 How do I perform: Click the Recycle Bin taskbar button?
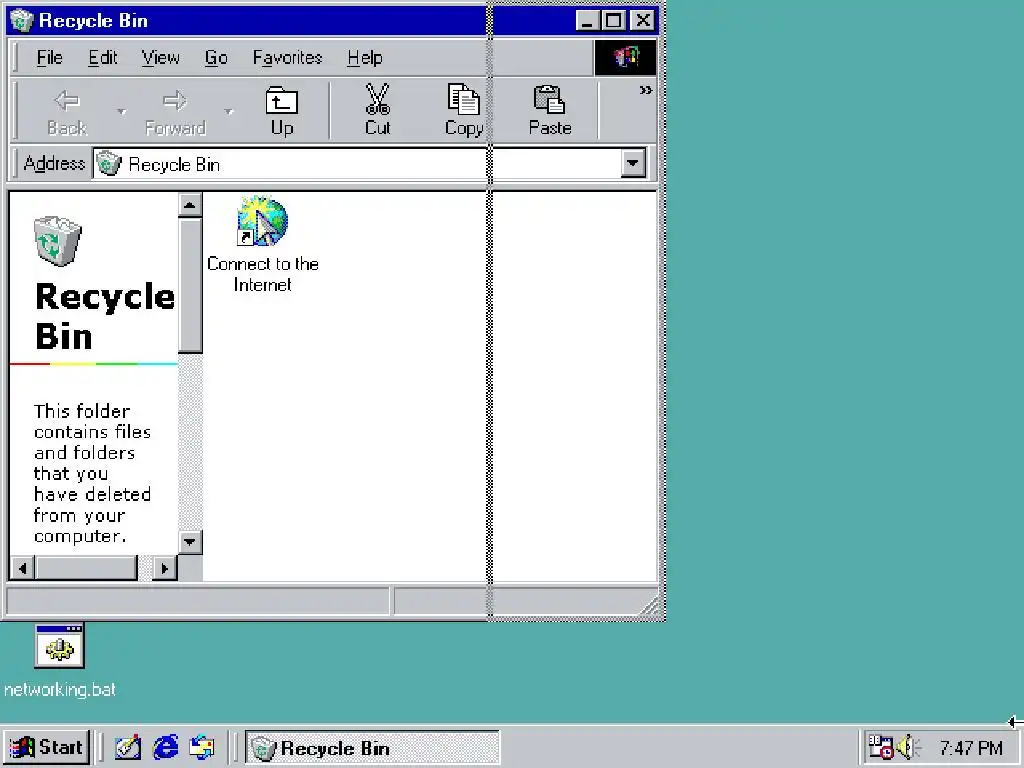372,748
